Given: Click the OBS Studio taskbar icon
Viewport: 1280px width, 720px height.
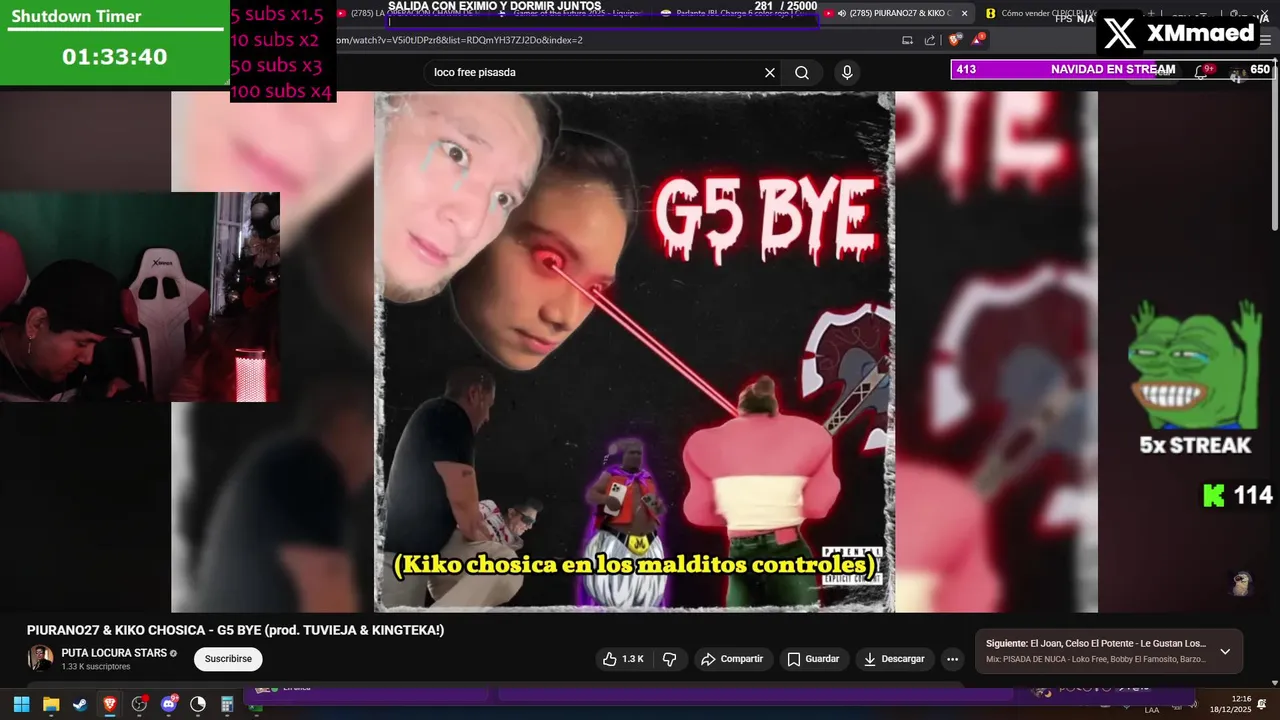Looking at the screenshot, I should [139, 705].
